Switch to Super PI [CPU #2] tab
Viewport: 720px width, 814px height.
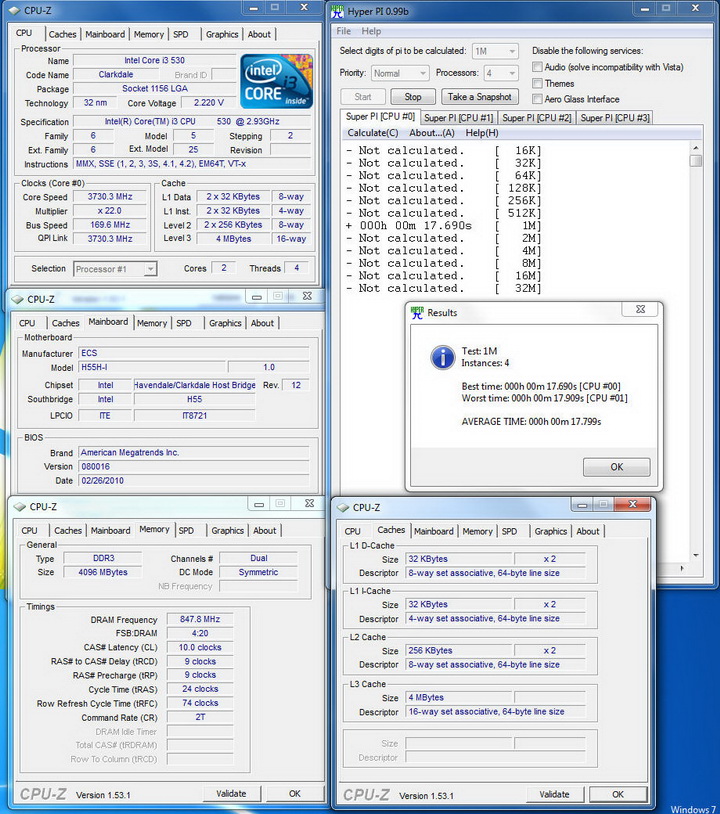537,118
